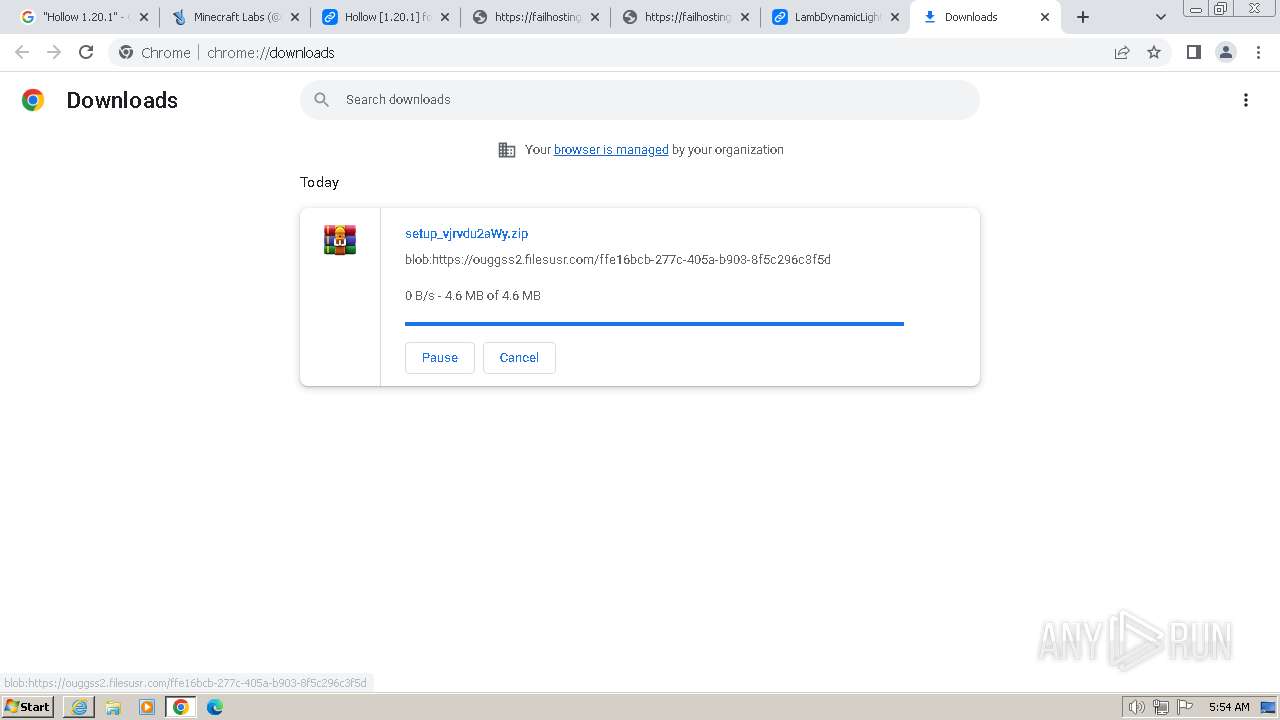The width and height of the screenshot is (1280, 720).
Task: Click the volume speaker tray icon
Action: point(1137,707)
